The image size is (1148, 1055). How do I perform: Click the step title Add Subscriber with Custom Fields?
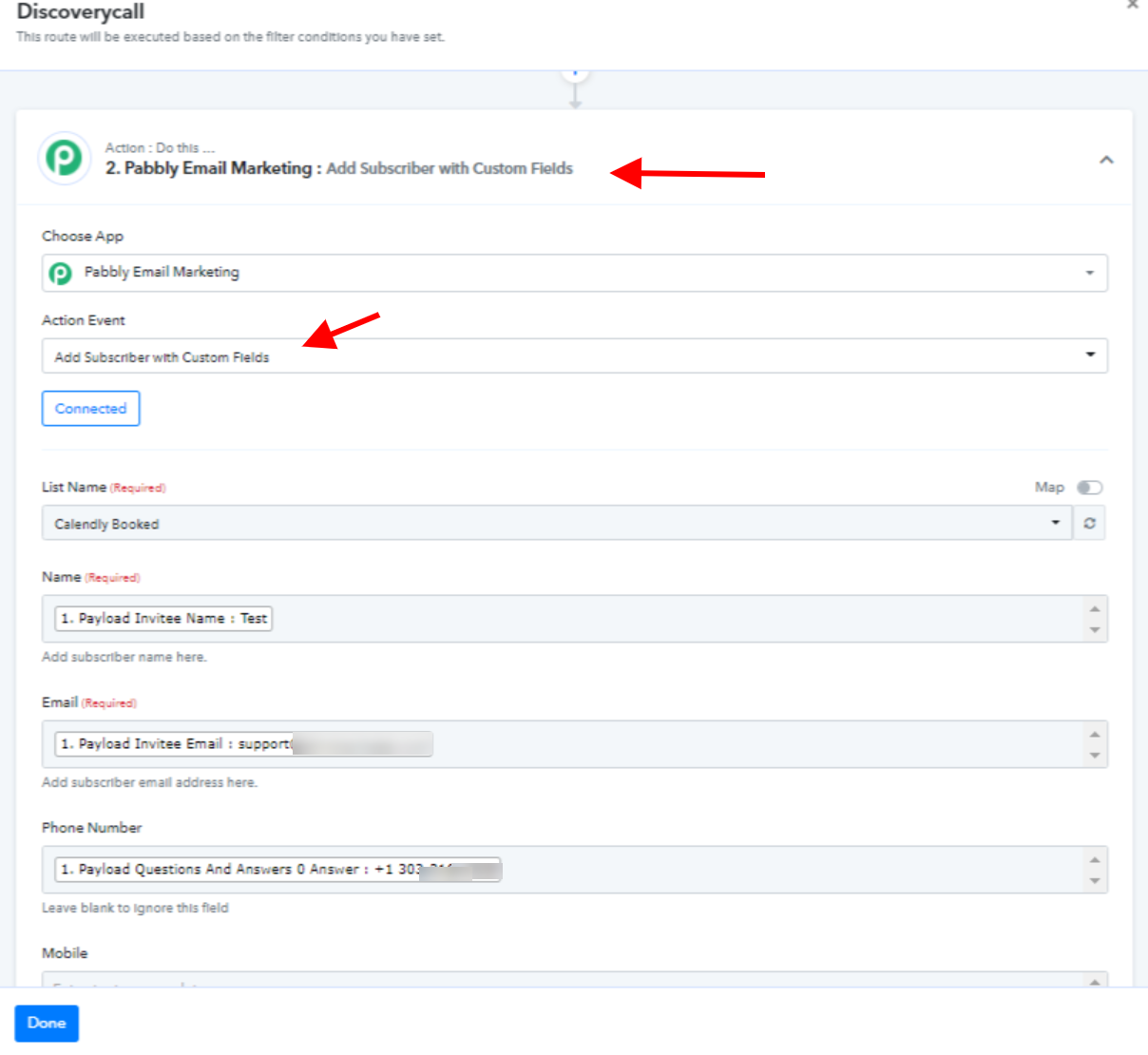(450, 168)
